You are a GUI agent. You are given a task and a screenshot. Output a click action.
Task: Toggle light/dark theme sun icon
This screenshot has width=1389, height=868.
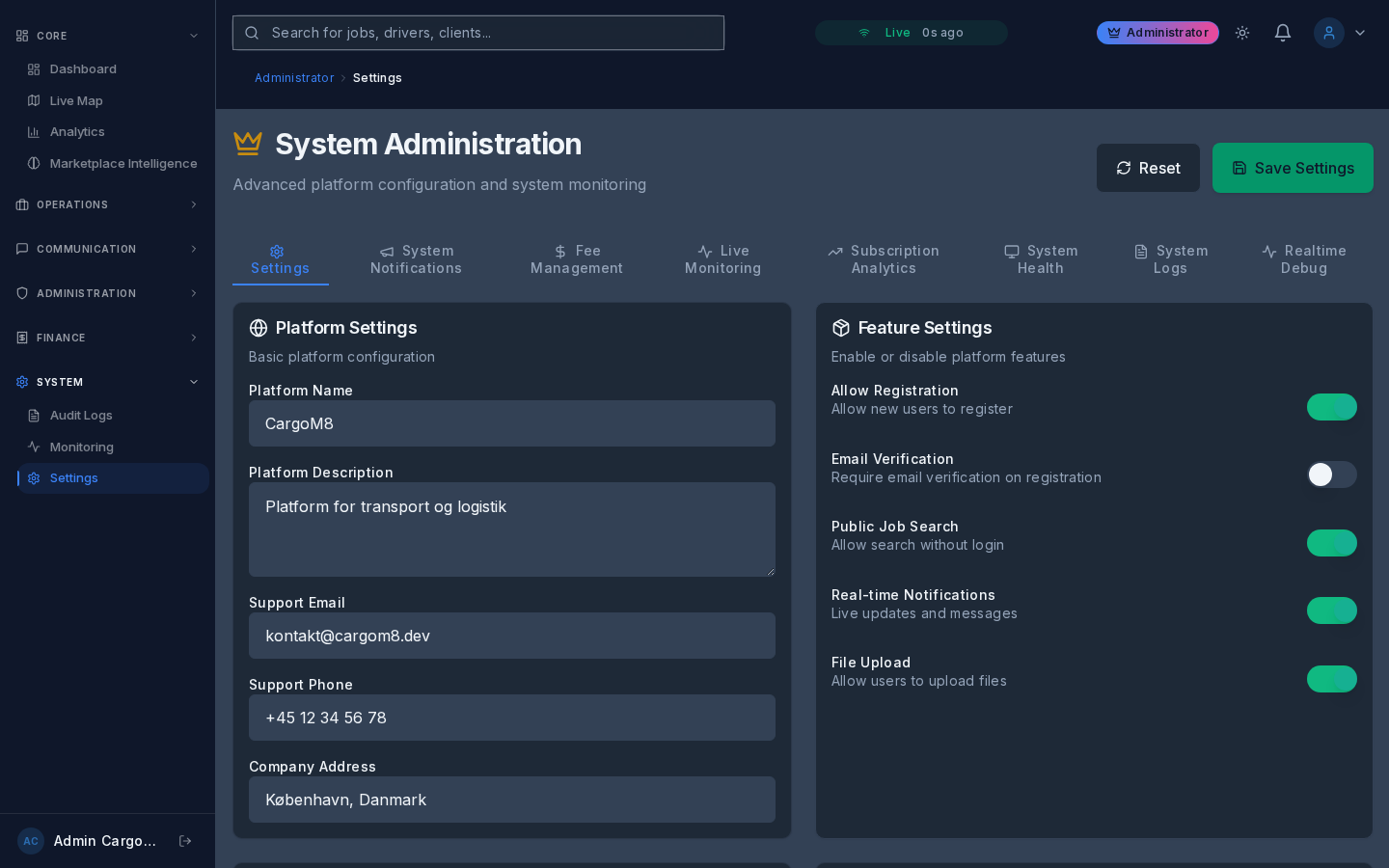point(1242,33)
